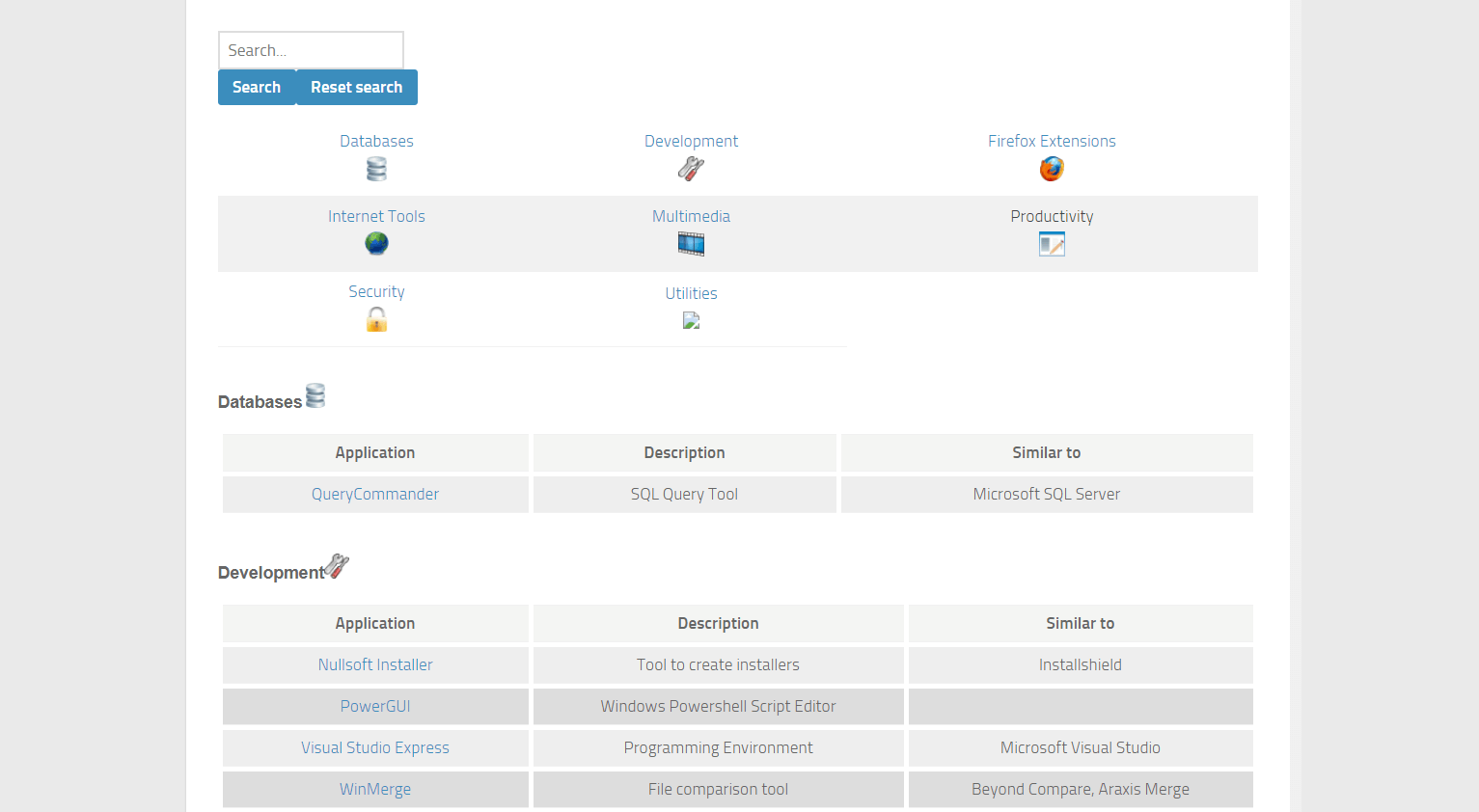Screen dimensions: 1479x812
Task: Click the Internet Tools globe icon
Action: coord(376,244)
